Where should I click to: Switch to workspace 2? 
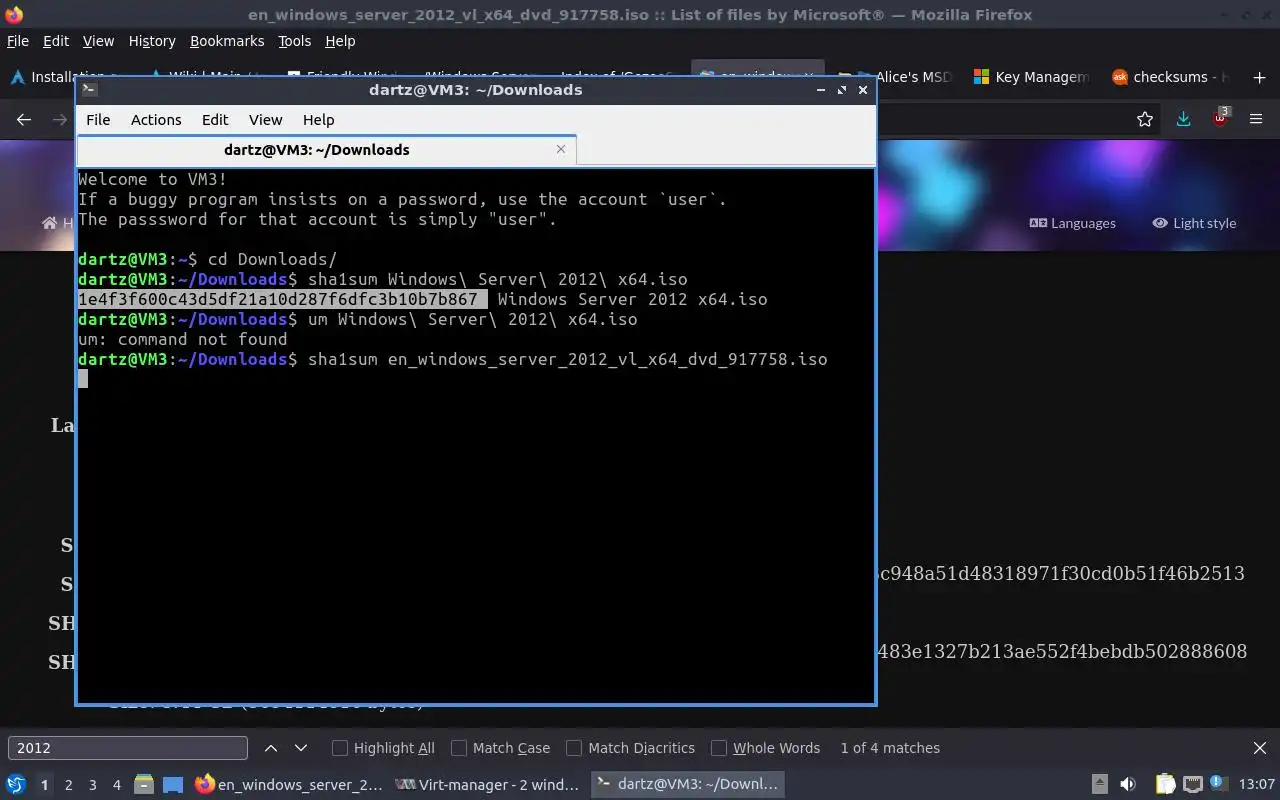pos(69,785)
